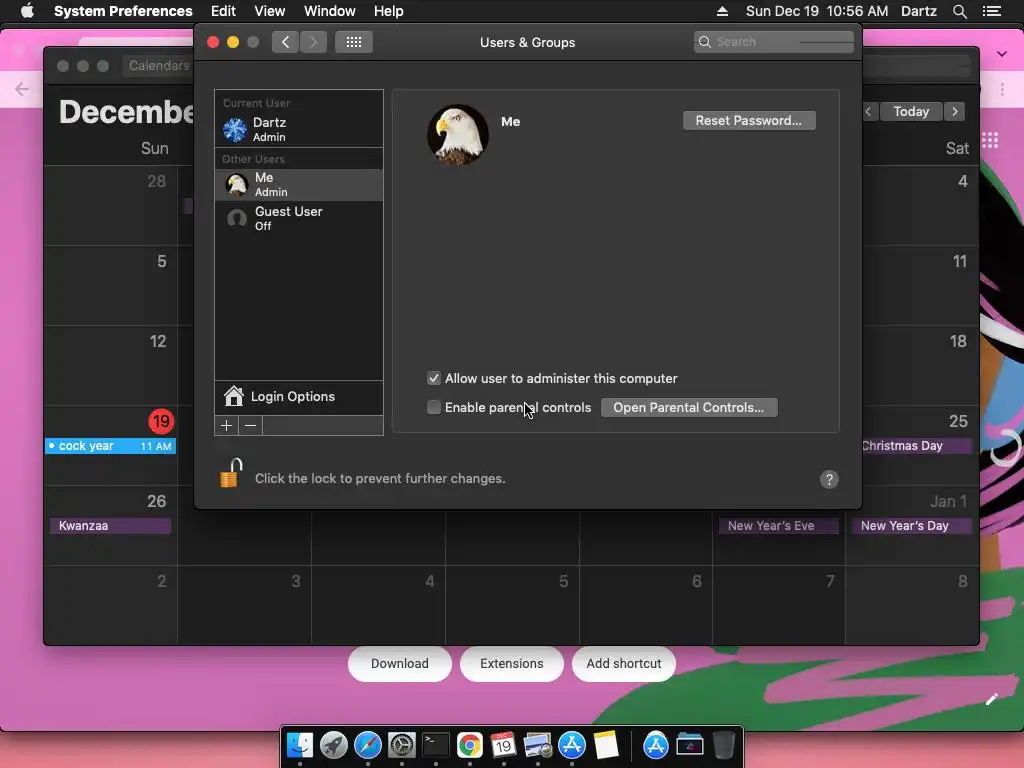The height and width of the screenshot is (768, 1024).
Task: Click today's date 19 in Calendar
Action: tap(161, 421)
